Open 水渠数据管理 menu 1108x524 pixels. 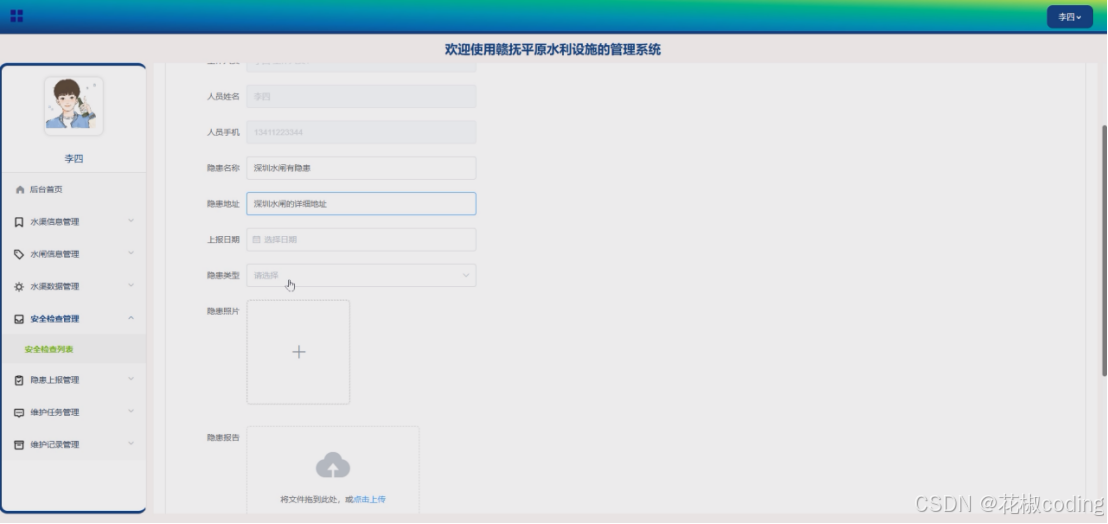click(73, 287)
